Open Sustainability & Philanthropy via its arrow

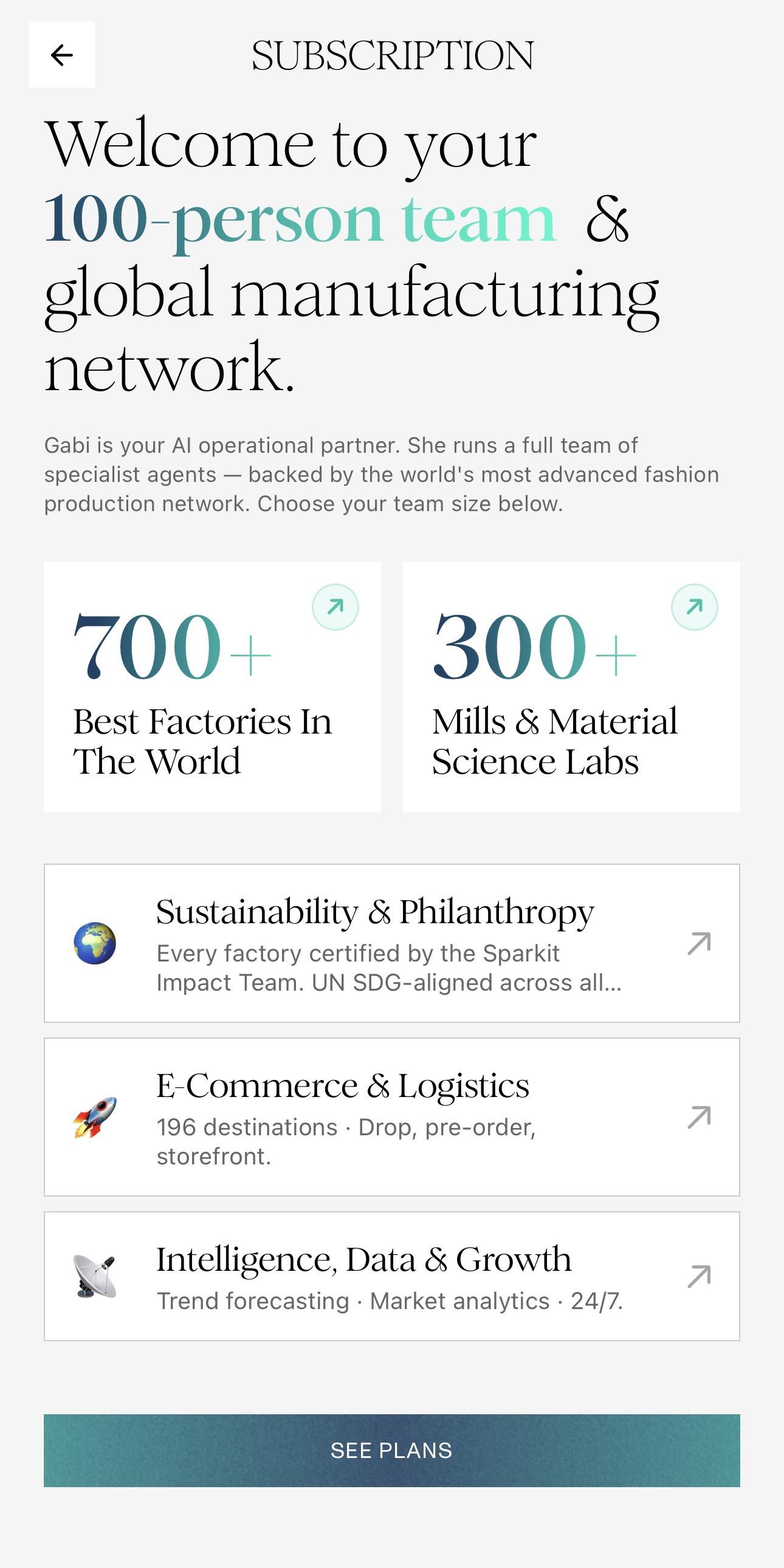pos(699,943)
